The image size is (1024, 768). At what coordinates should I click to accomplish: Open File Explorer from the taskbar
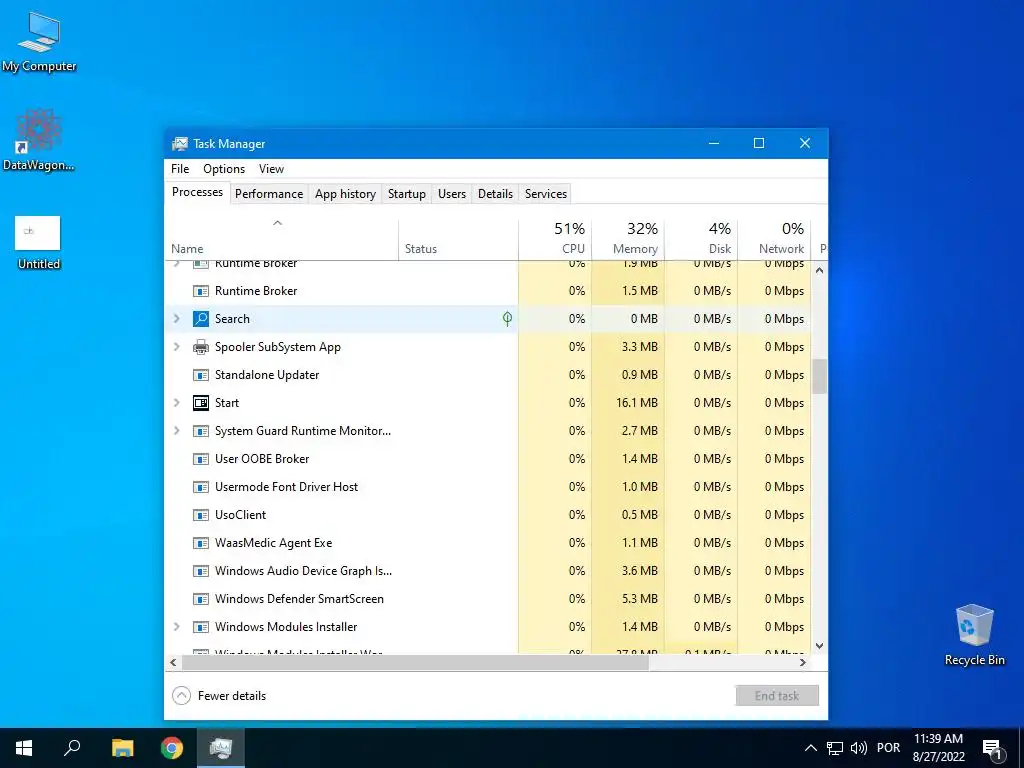tap(122, 748)
